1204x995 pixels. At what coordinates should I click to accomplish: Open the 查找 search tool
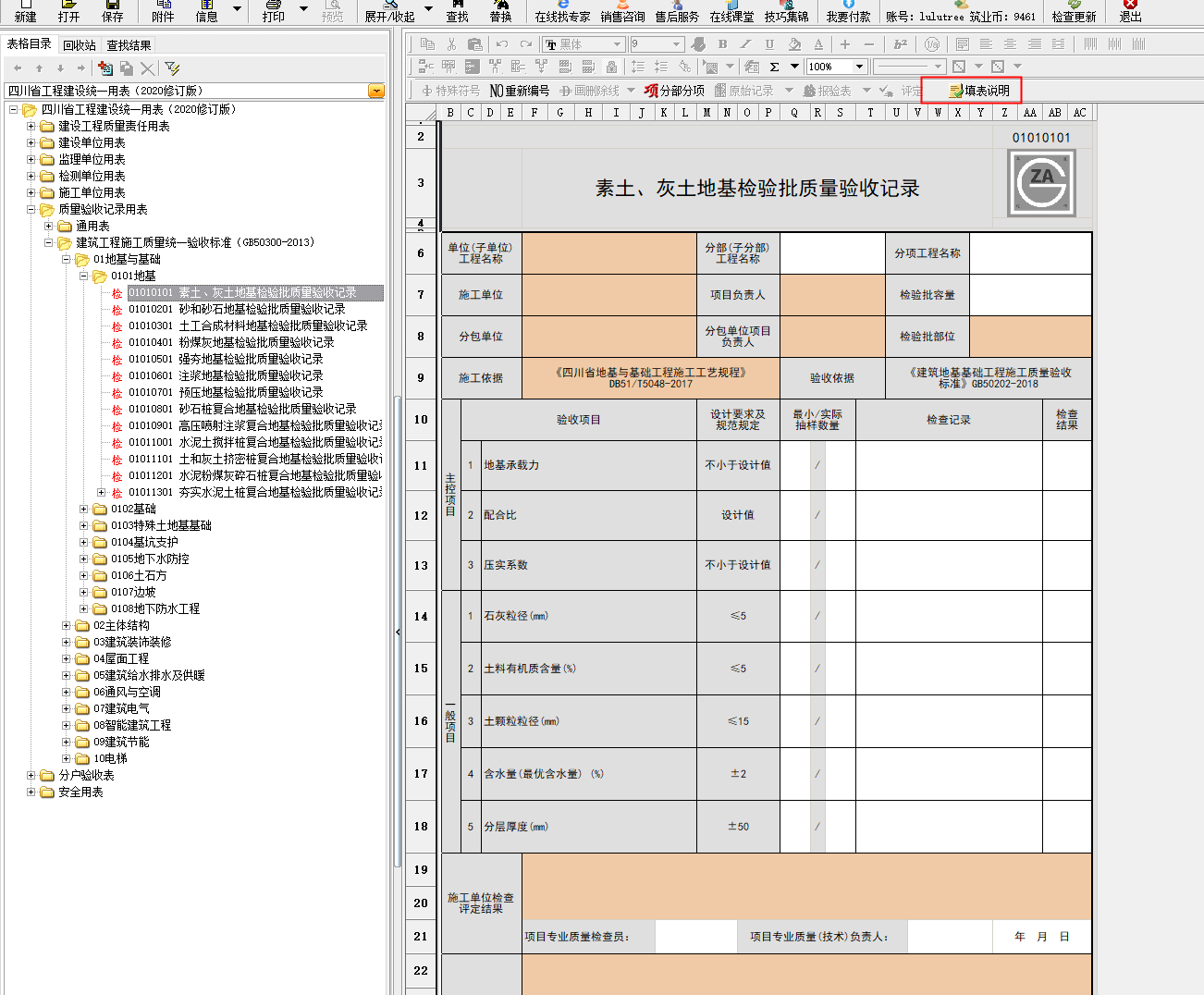click(457, 10)
